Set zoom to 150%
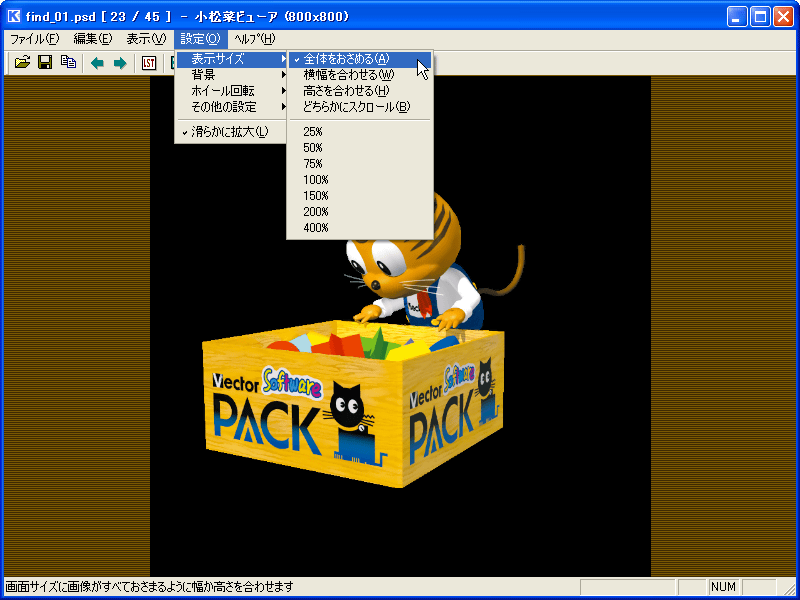The image size is (800, 600). point(360,196)
